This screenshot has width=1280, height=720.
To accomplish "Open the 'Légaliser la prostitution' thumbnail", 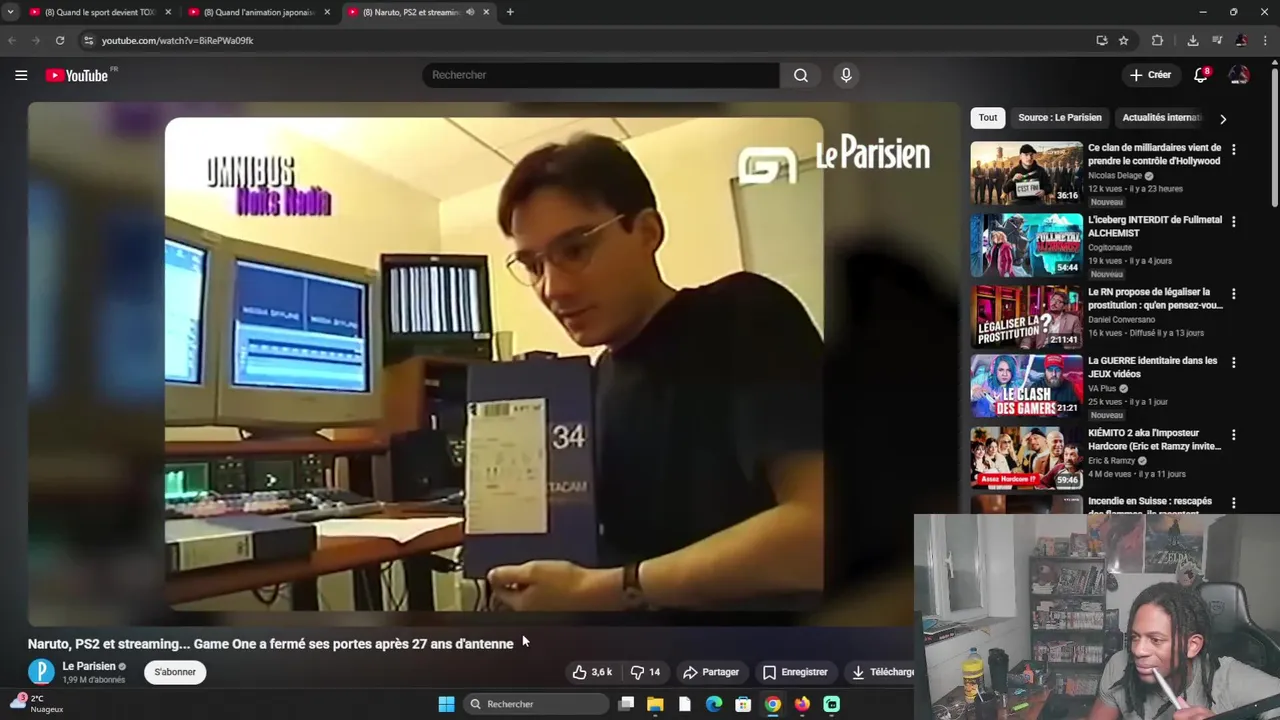I will click(x=1026, y=317).
